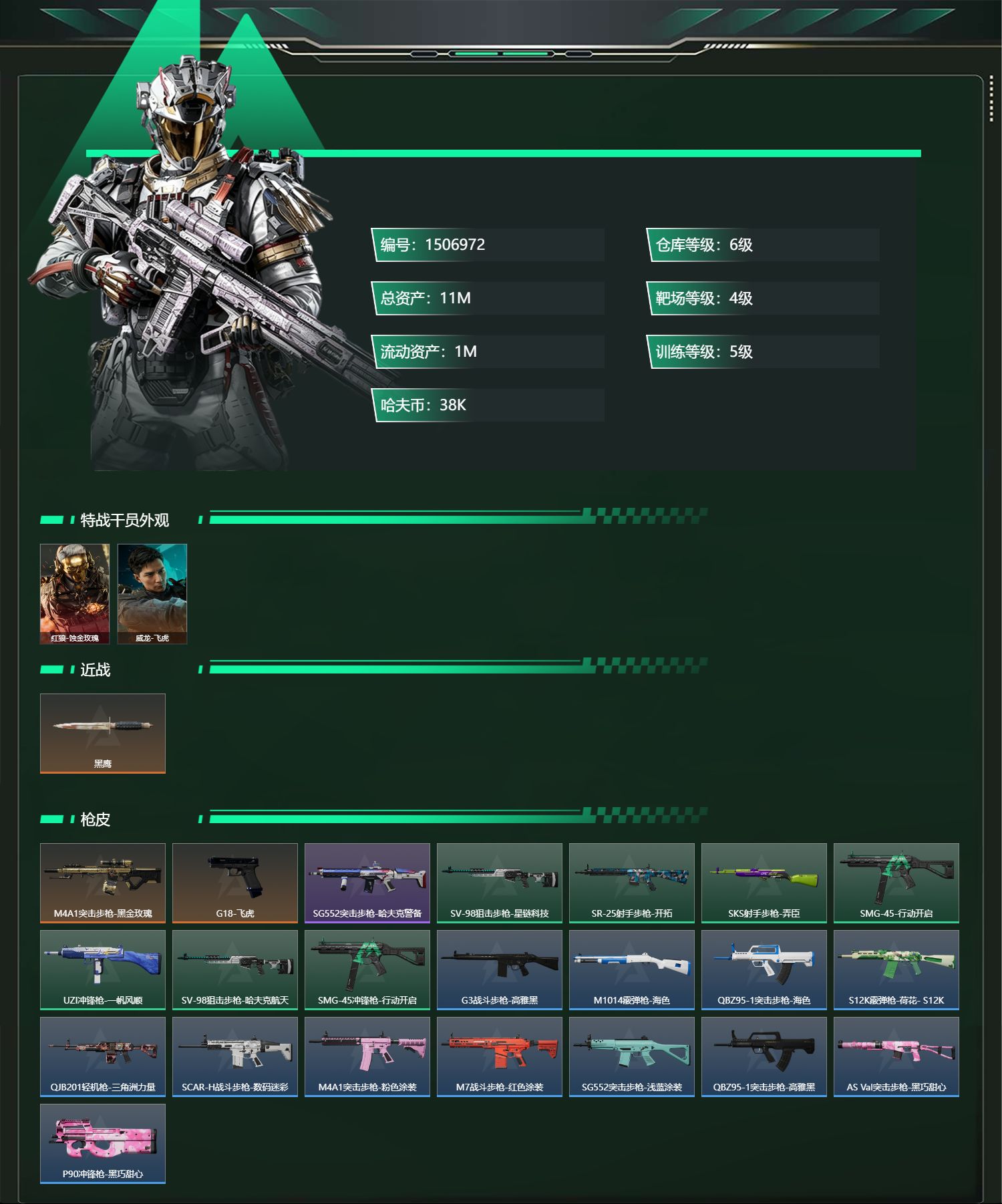Viewport: 1002px width, 1204px height.
Task: View the SV-98狙击步枪-哈夫克航天 skin
Action: pyautogui.click(x=235, y=969)
